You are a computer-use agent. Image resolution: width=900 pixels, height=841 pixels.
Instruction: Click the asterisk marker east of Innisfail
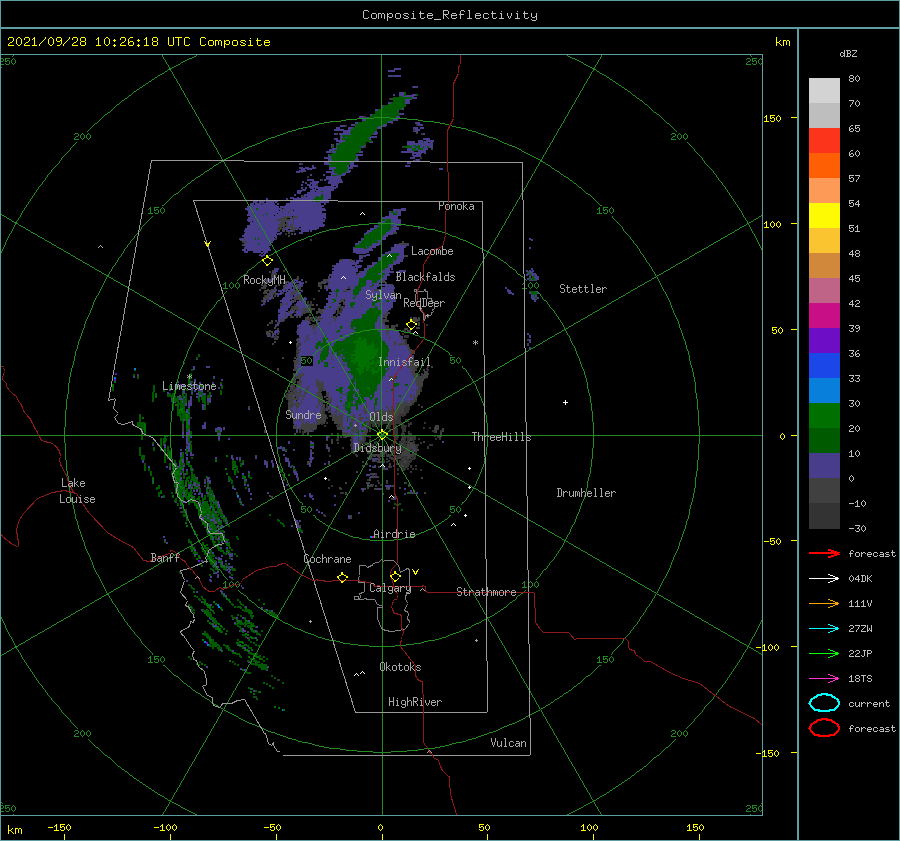pyautogui.click(x=475, y=343)
